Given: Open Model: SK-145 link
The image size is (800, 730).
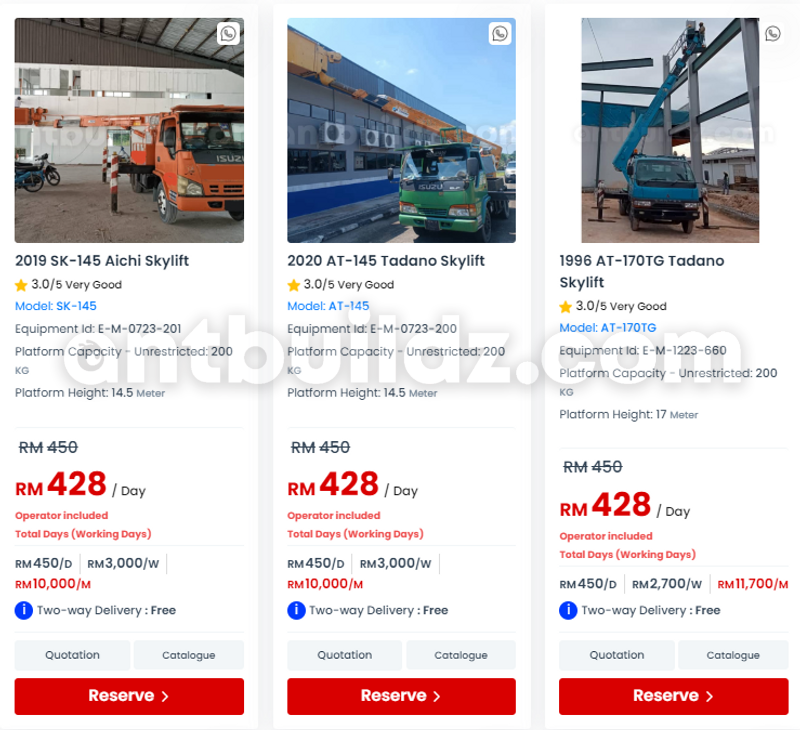Looking at the screenshot, I should pyautogui.click(x=56, y=306).
